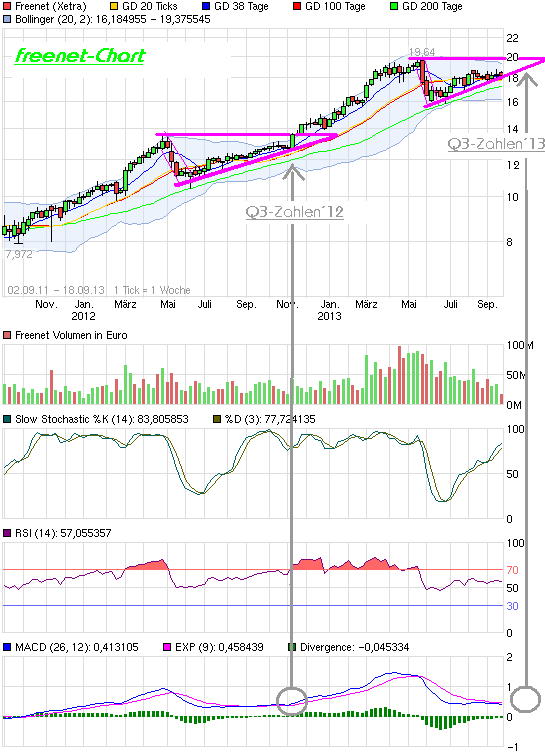Click the yellow GD 20 Ticks legend swatch

coord(114,7)
